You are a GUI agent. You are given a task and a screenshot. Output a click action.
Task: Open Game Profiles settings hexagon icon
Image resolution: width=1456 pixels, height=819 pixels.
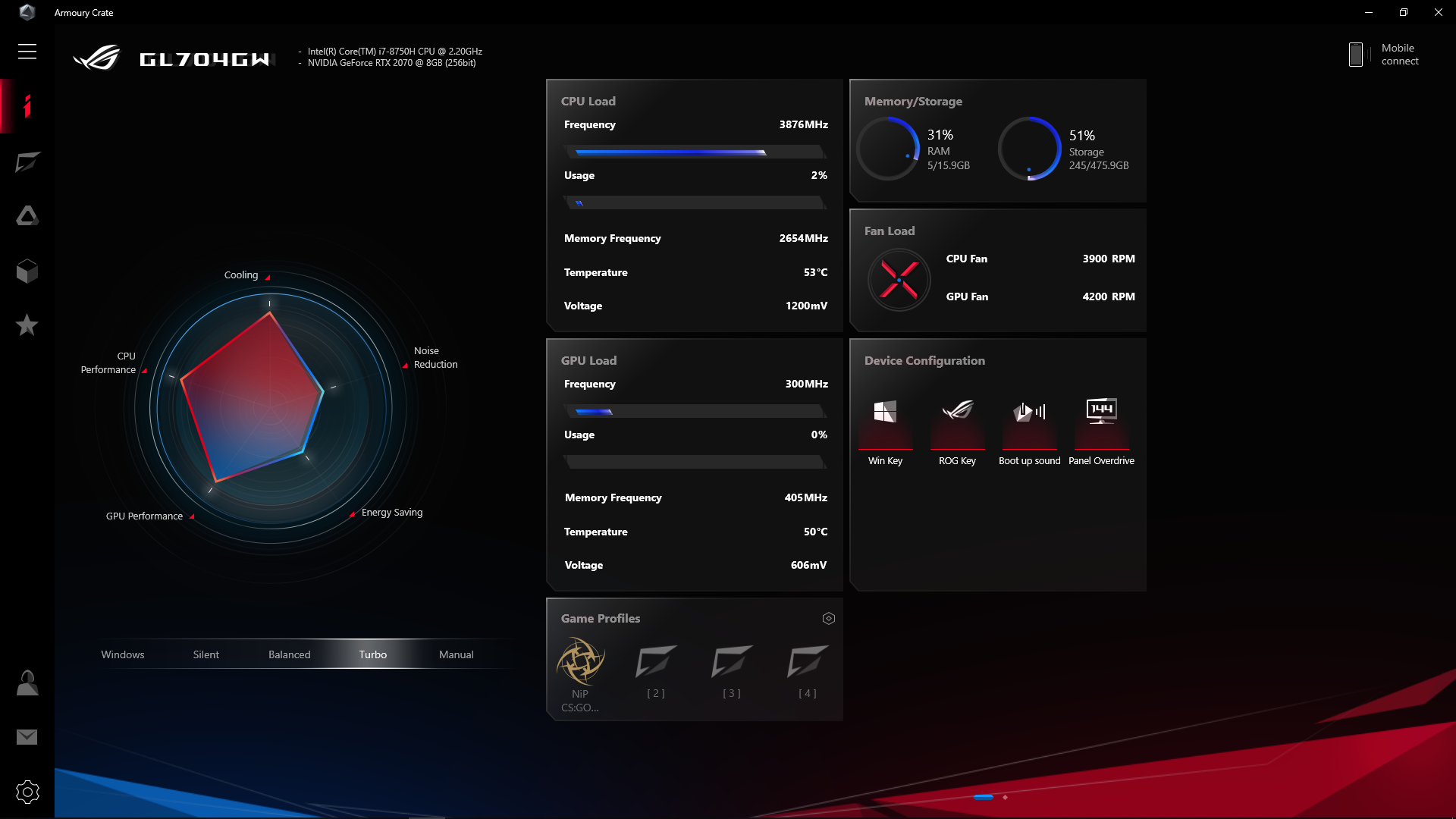[829, 619]
